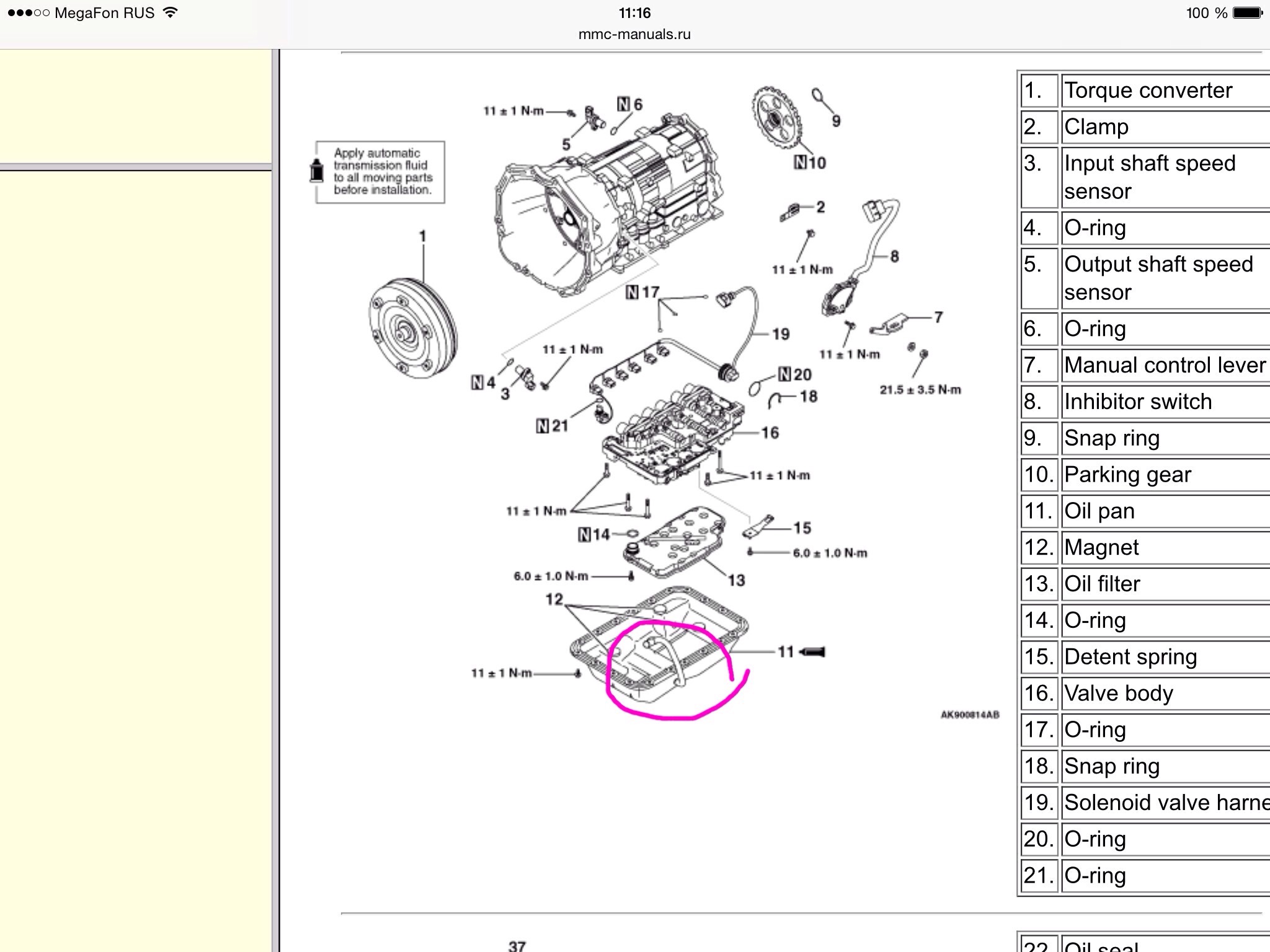
Task: Tap the battery icon in status bar
Action: pyautogui.click(x=1248, y=13)
